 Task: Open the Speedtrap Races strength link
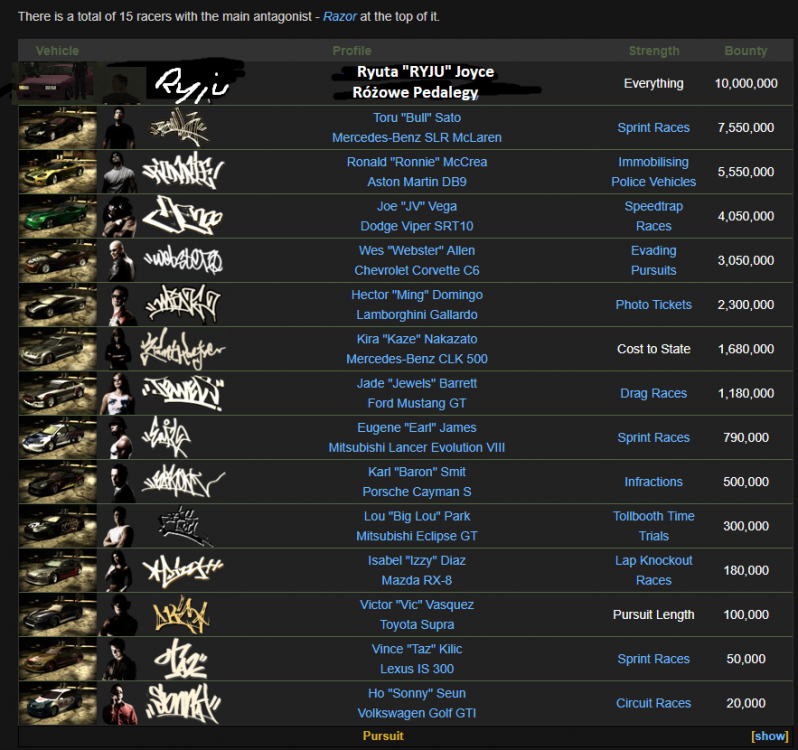(653, 216)
